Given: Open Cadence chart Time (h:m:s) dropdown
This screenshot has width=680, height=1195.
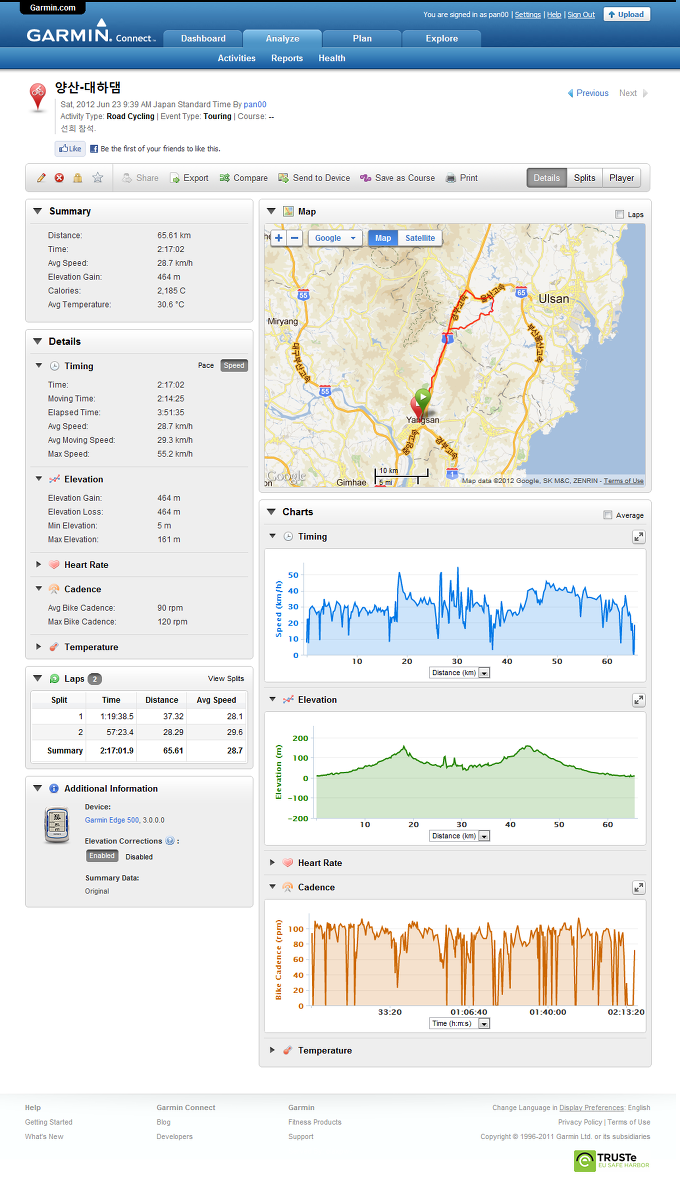Looking at the screenshot, I should (x=460, y=1024).
